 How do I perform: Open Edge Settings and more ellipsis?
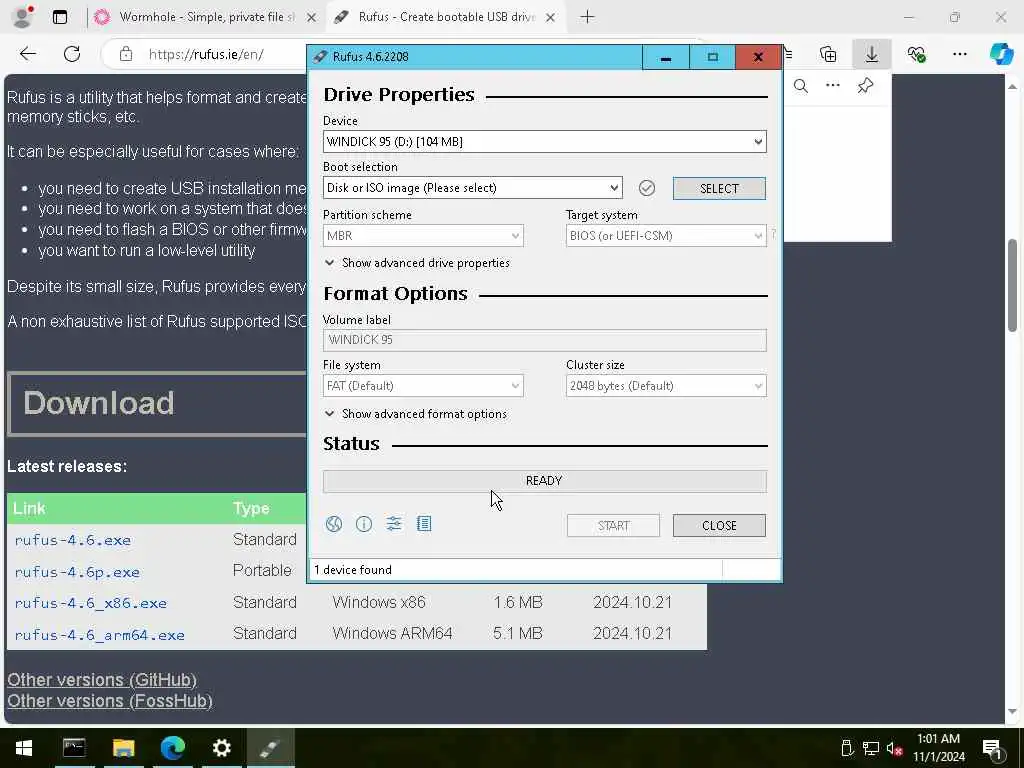(960, 54)
